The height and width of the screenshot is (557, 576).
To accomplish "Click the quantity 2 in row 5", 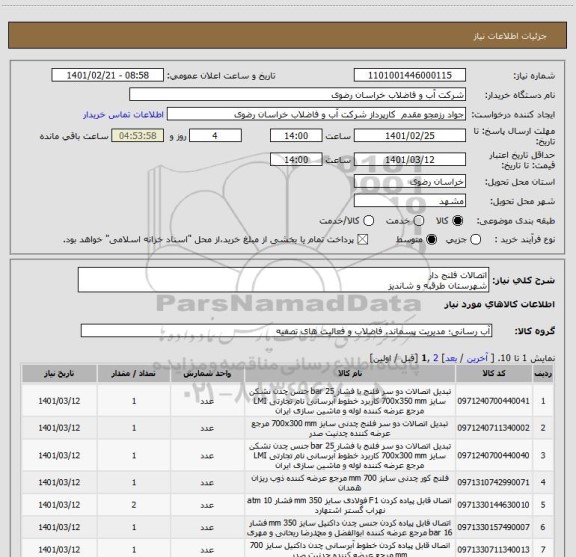I will click(134, 505).
